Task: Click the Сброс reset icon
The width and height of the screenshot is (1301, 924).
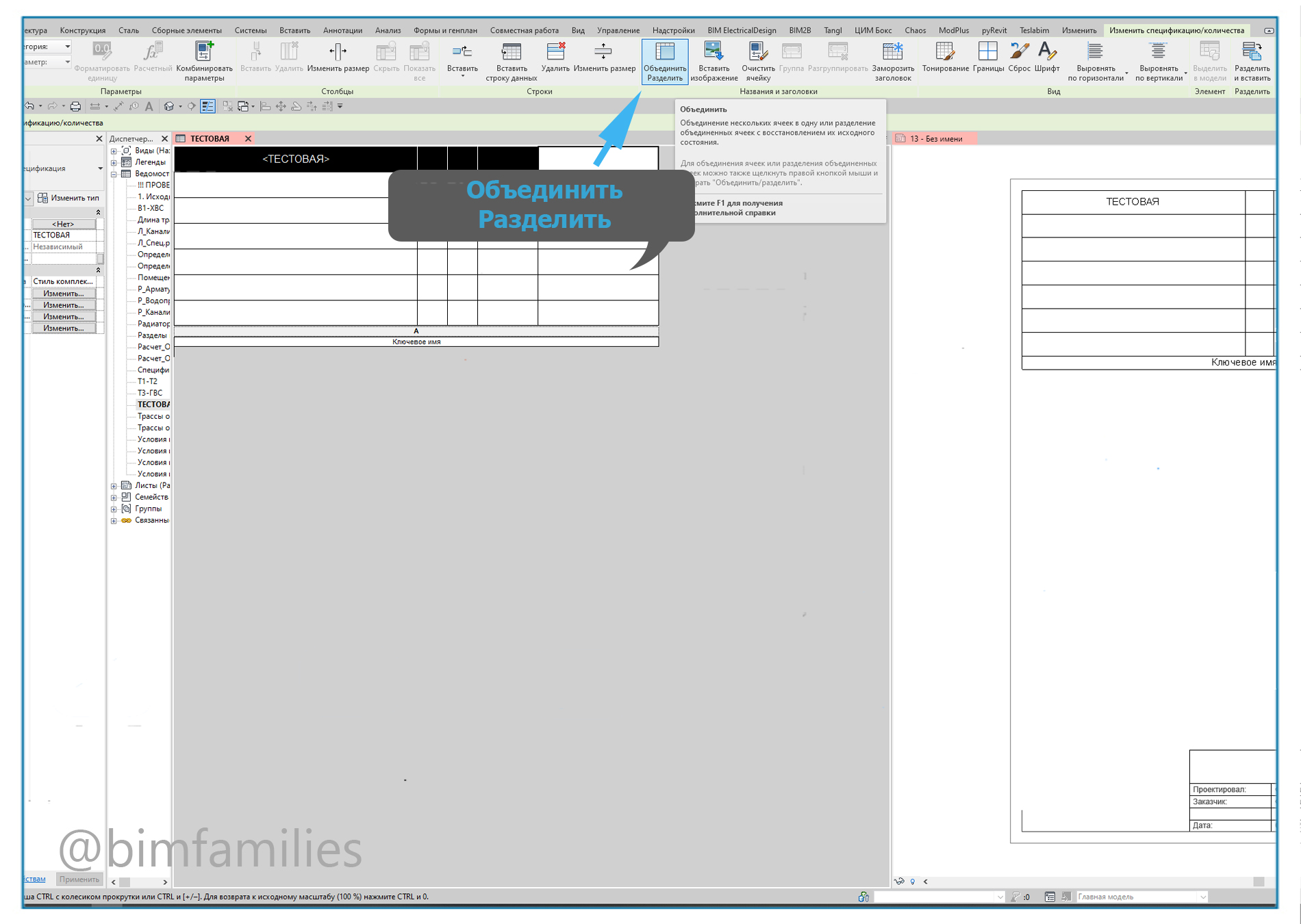Action: point(1019,56)
